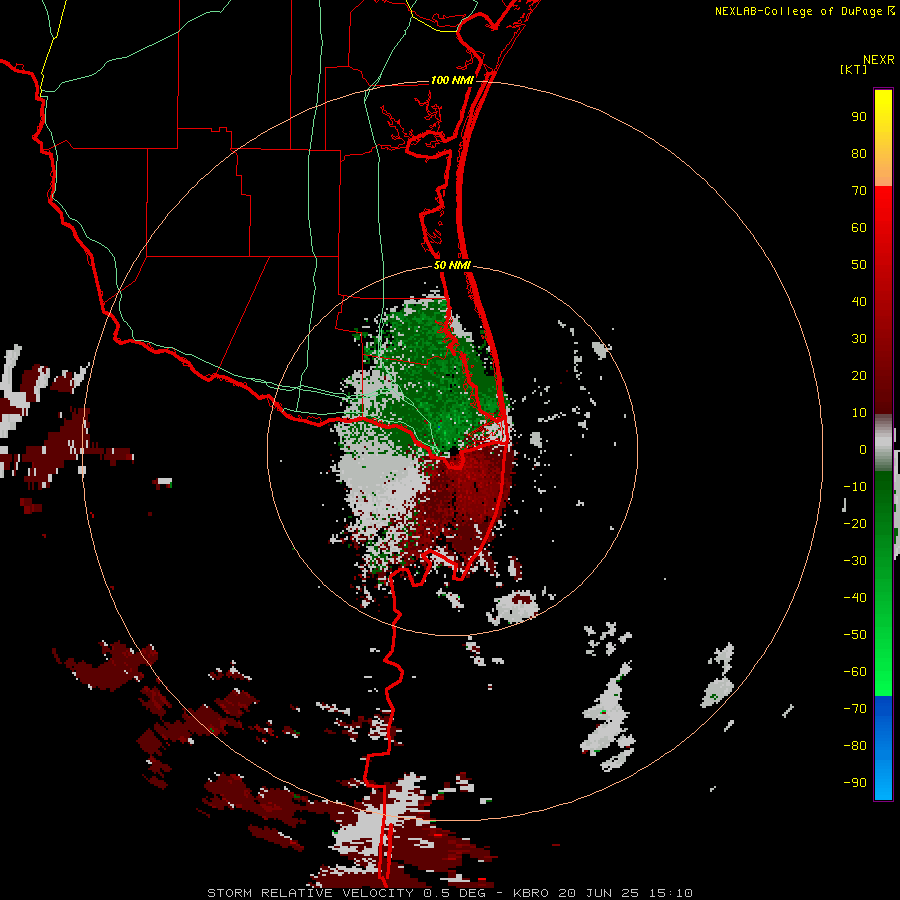Click the 10 value on velocity scale
This screenshot has height=900, width=900.
[859, 413]
